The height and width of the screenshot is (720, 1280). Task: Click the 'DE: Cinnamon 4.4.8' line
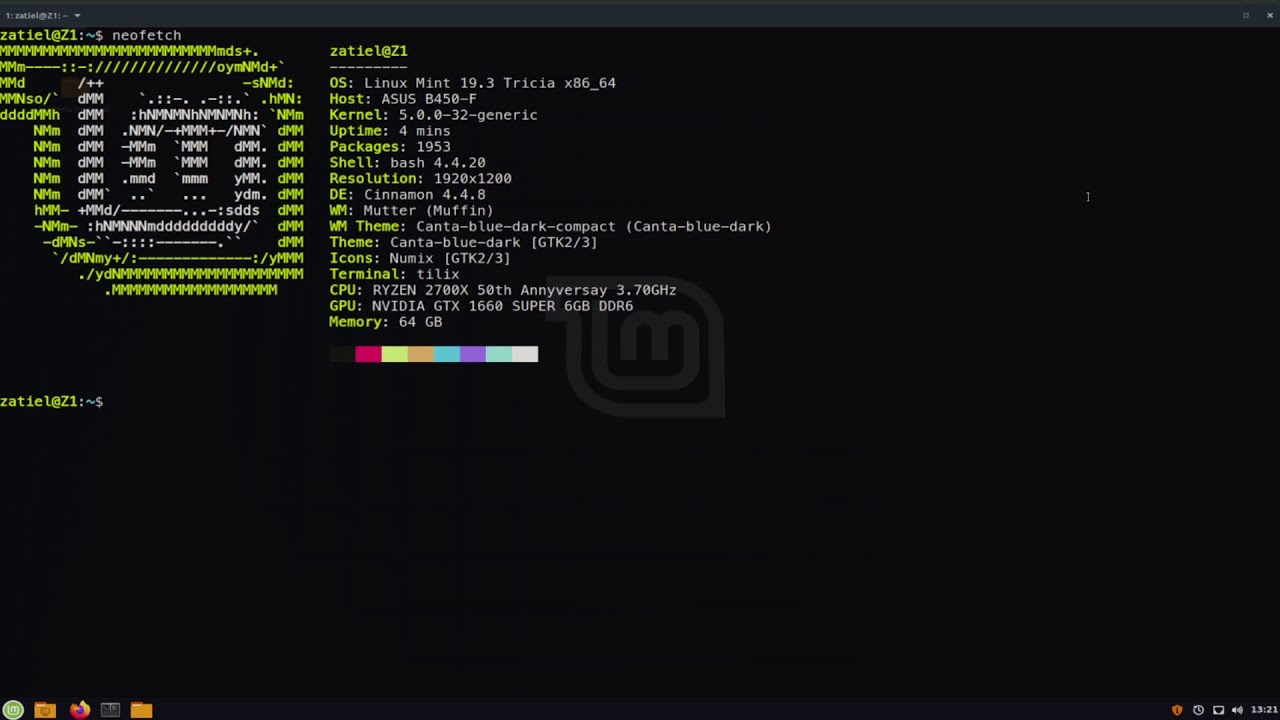[407, 195]
